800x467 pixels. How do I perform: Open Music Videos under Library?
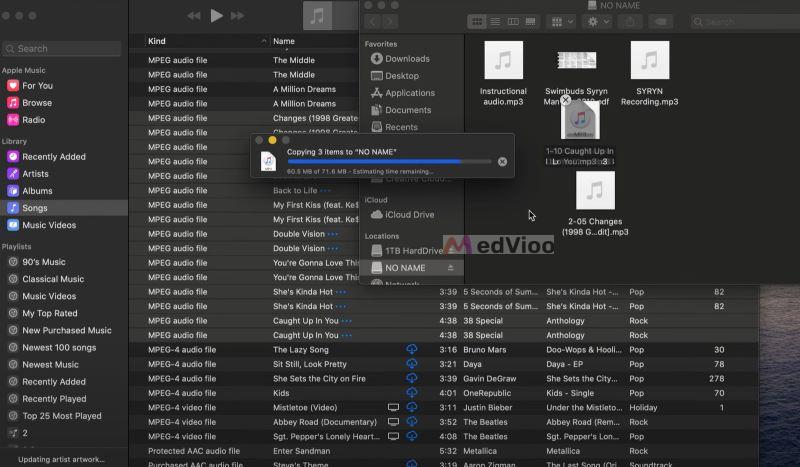pos(49,225)
